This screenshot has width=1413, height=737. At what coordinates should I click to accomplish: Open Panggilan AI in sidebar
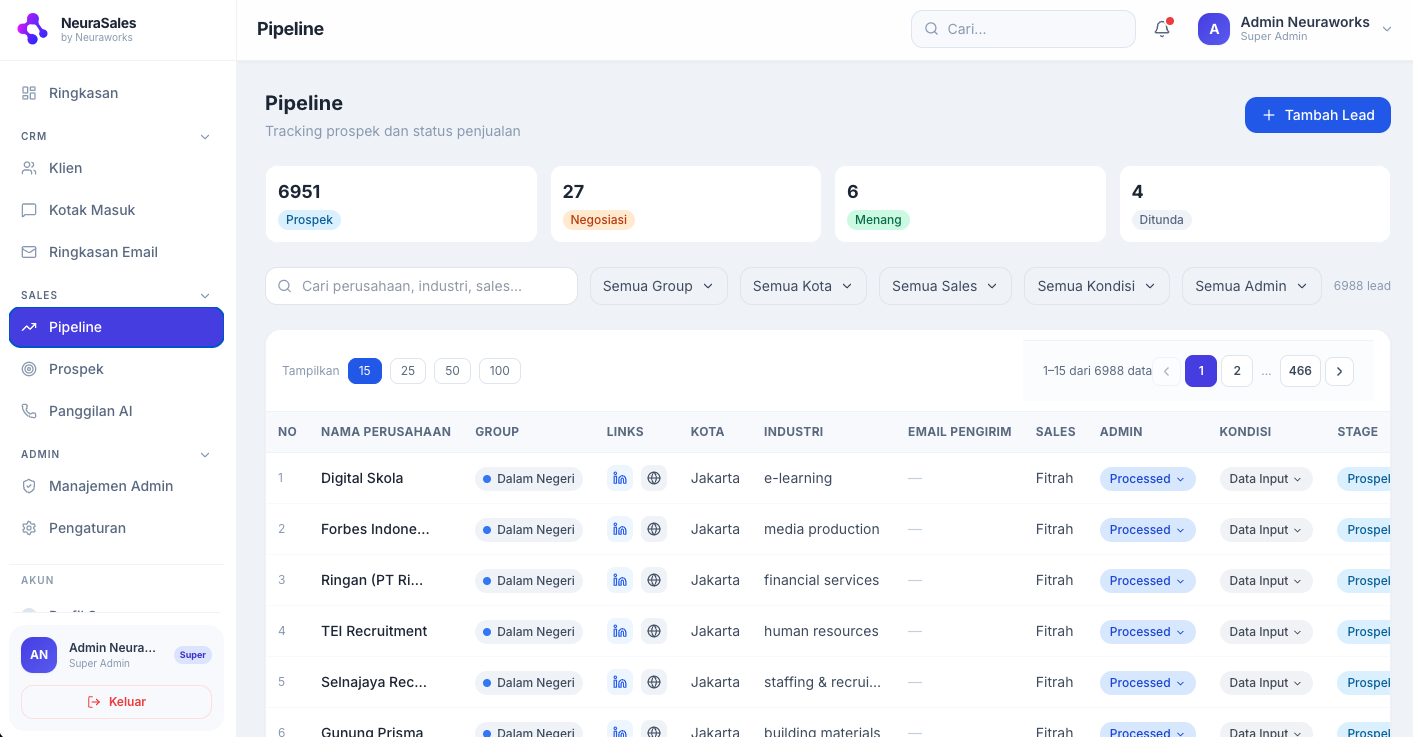tap(116, 411)
